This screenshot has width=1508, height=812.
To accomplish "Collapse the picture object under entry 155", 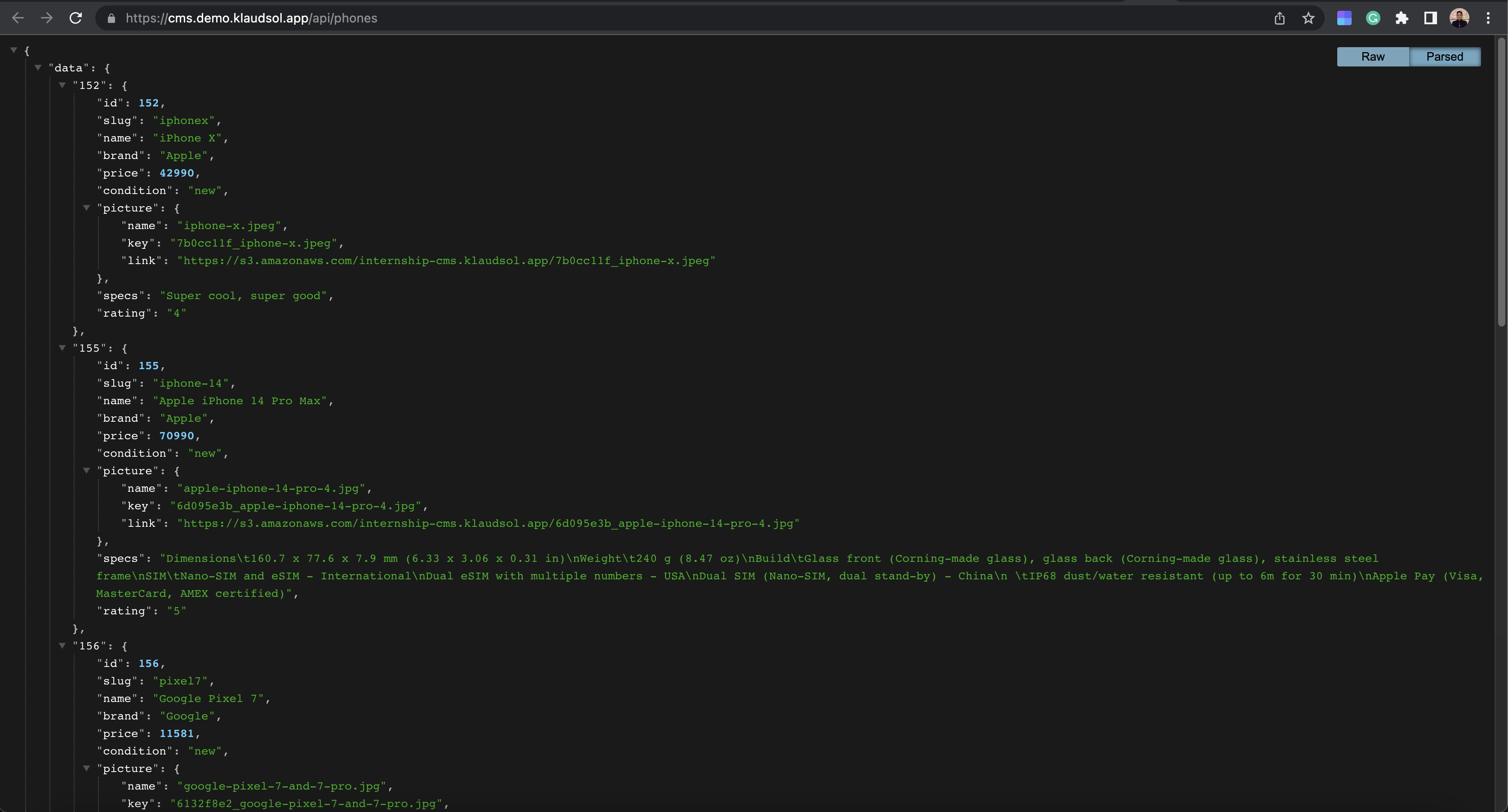I will (x=87, y=470).
